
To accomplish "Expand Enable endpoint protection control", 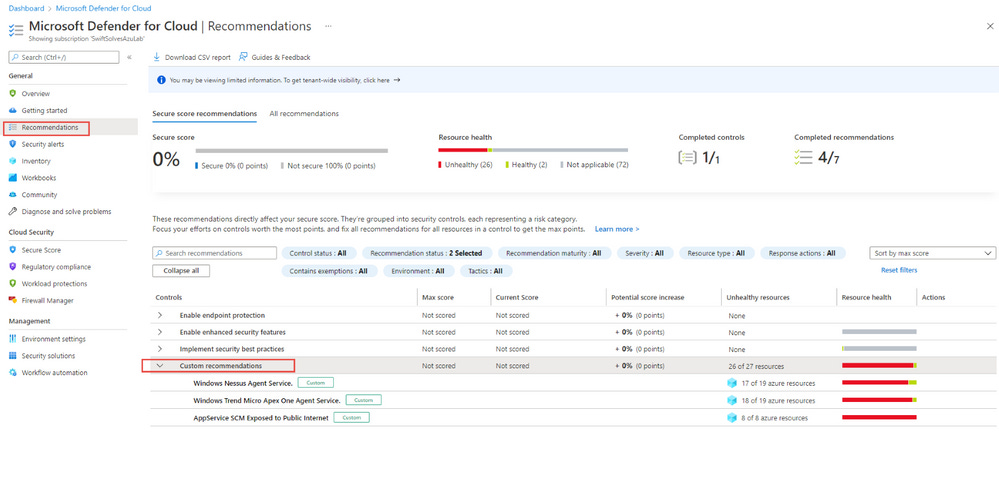I will 160,315.
